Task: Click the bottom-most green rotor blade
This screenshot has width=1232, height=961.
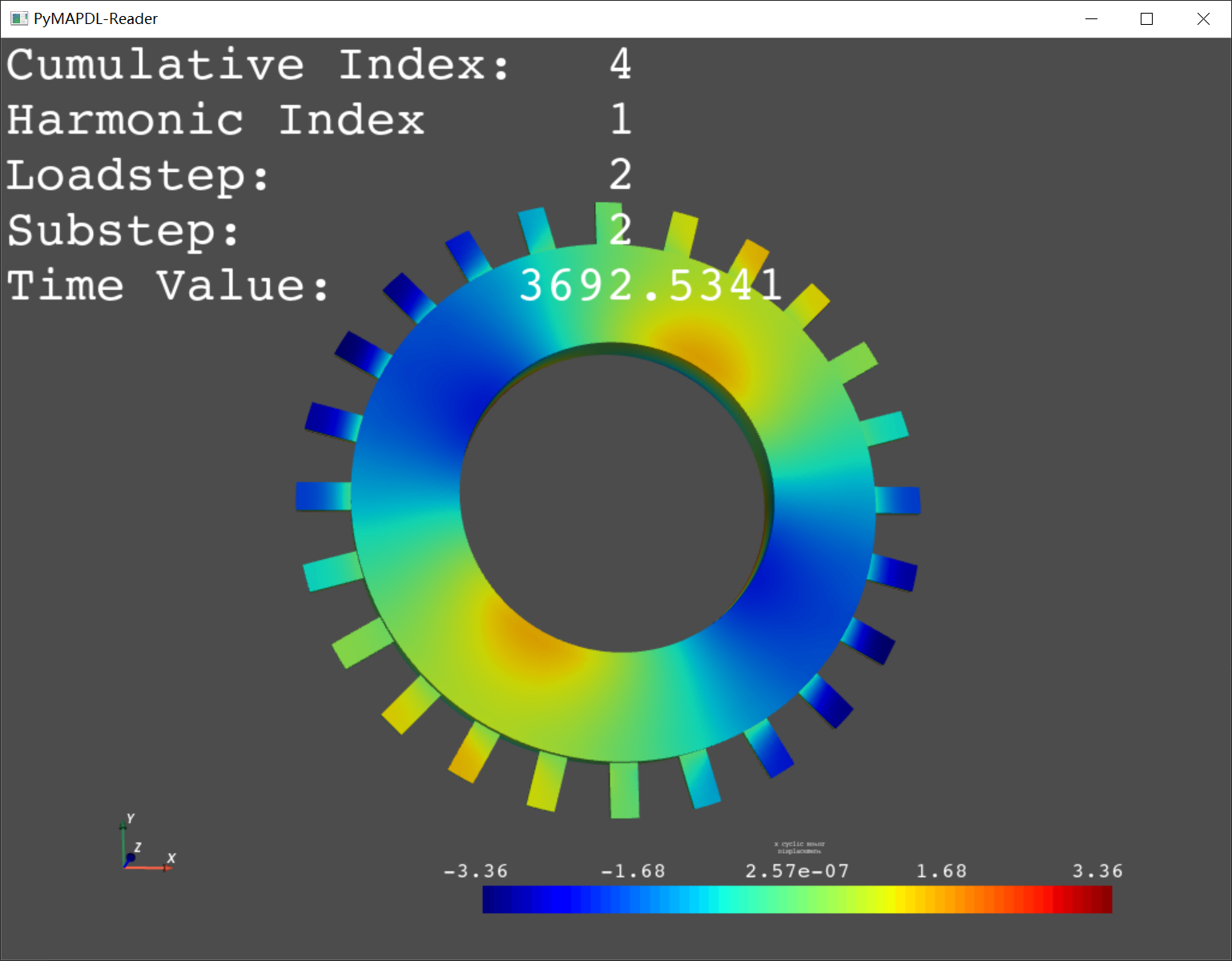Action: tap(625, 790)
